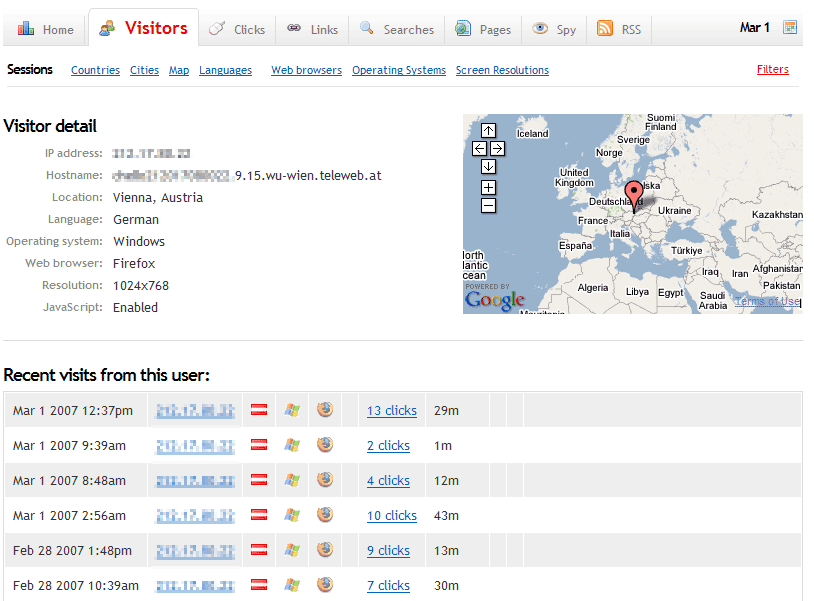Open the 13 clicks session link
The height and width of the screenshot is (601, 814).
tap(391, 411)
